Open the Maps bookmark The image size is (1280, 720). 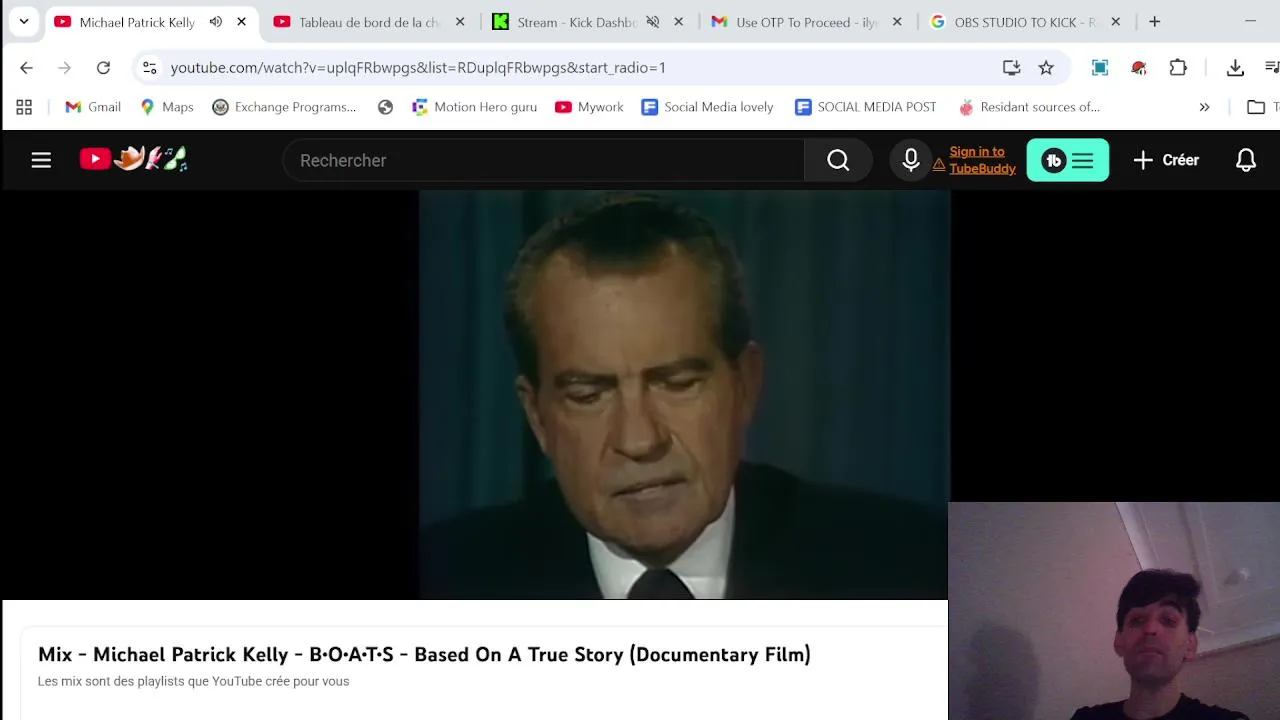(x=167, y=107)
